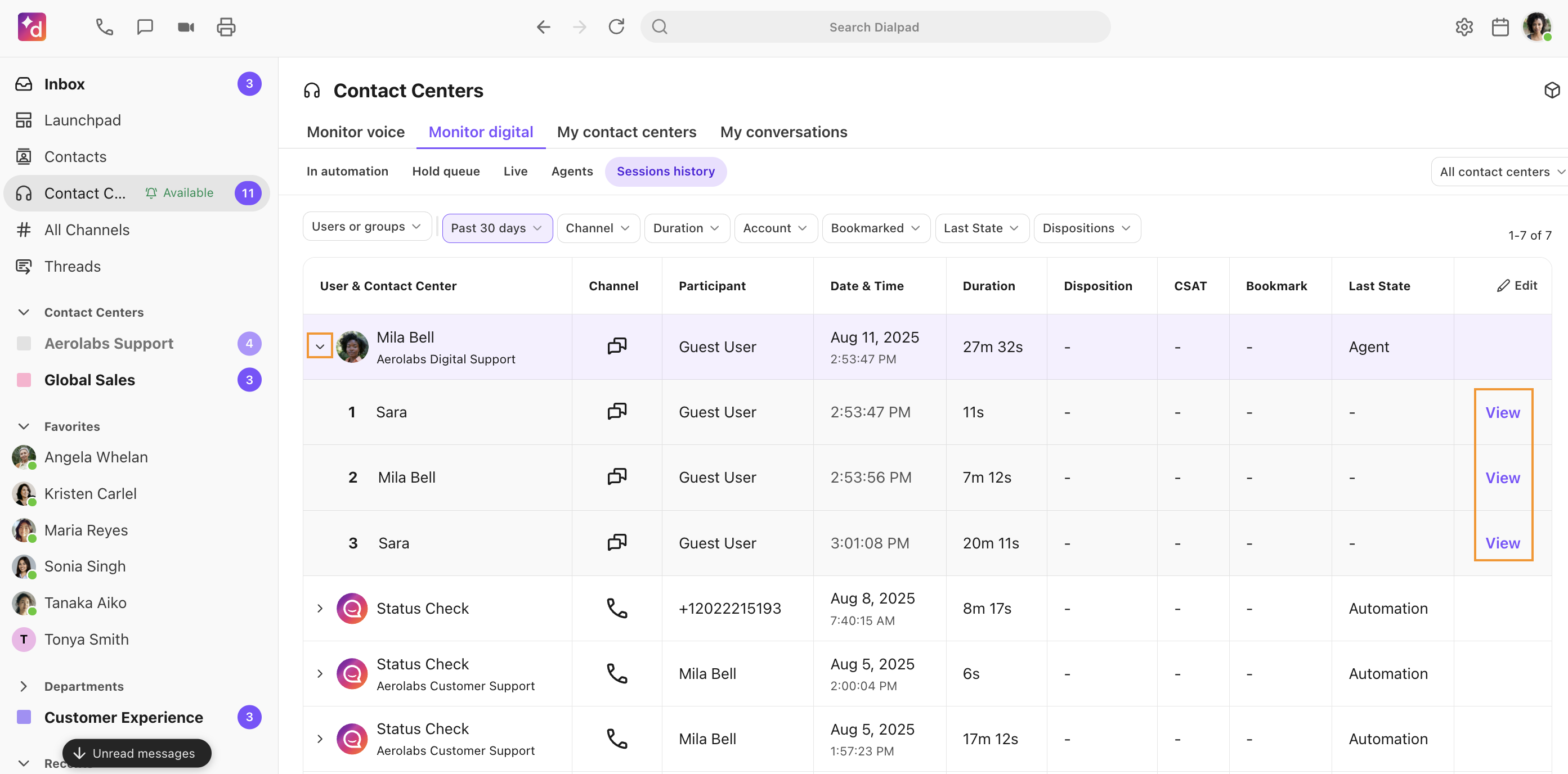
Task: Collapse the Contact Centers sidebar section
Action: (x=24, y=312)
